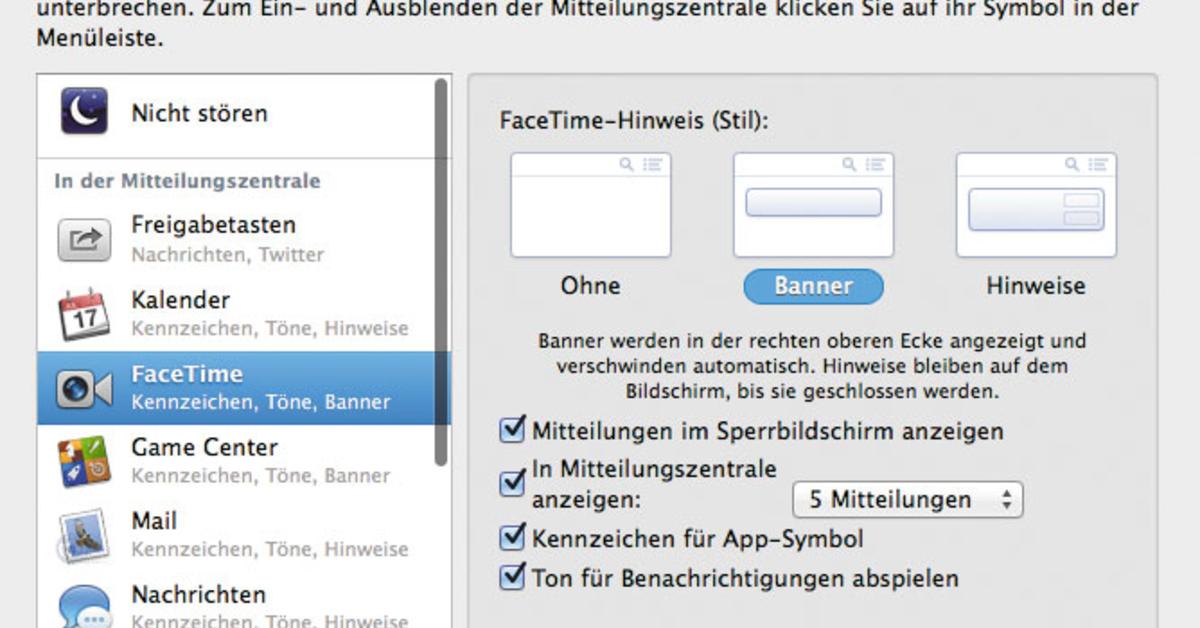Click the Kalender app icon
This screenshot has width=1200, height=628.
84,314
